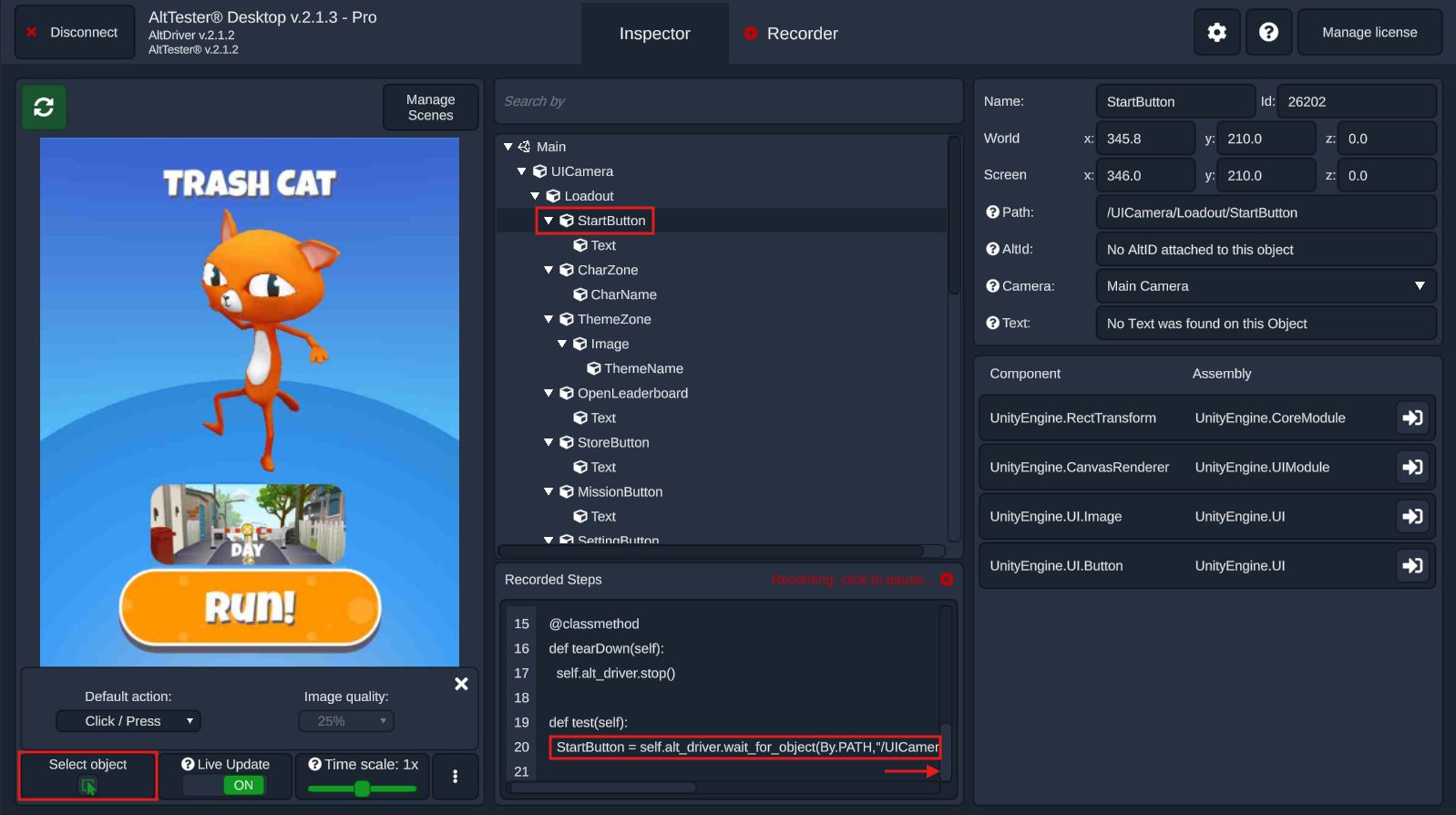Screen dimensions: 1456x815
Task: Switch to the Recorder tab
Action: (x=791, y=34)
